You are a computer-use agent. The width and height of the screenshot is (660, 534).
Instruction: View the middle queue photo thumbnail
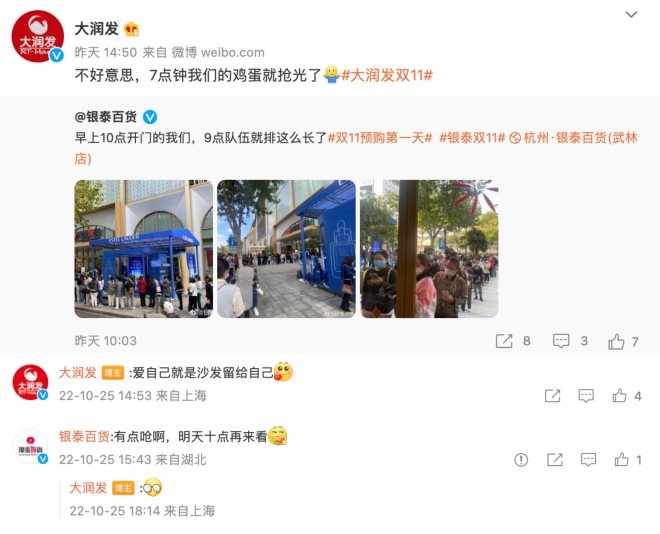pos(286,249)
